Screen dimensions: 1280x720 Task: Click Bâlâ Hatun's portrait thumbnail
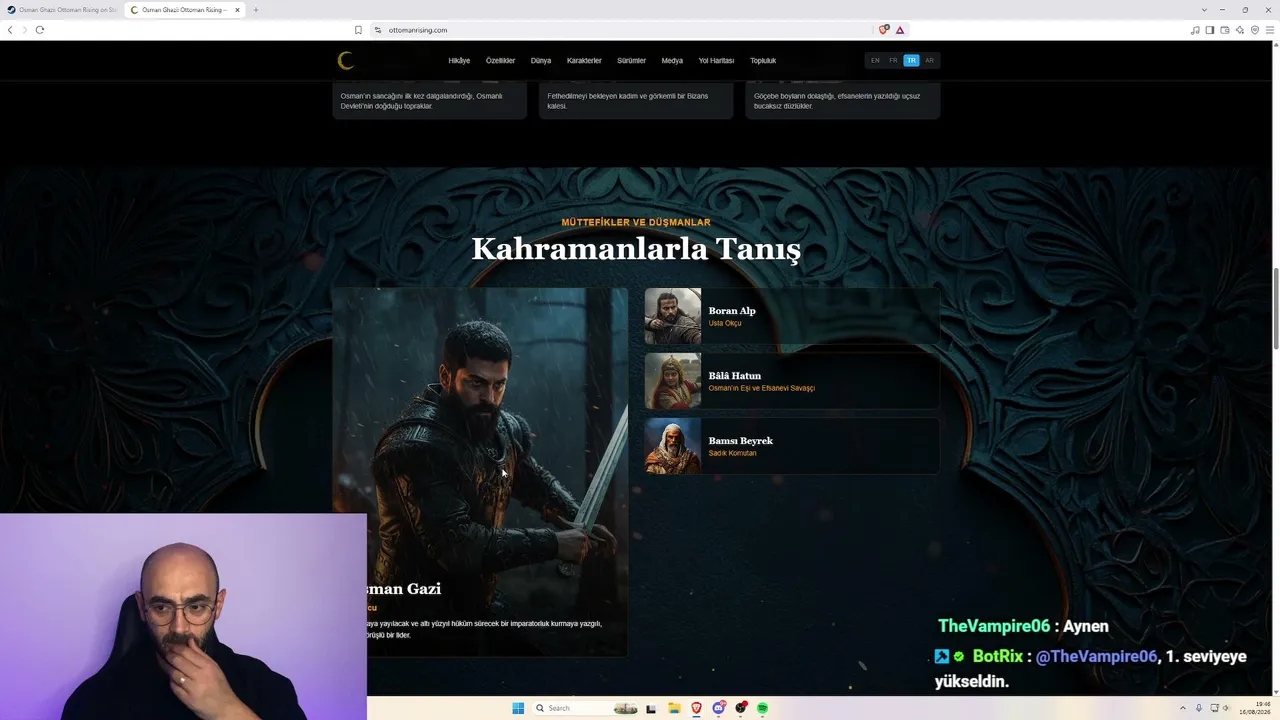pos(673,381)
